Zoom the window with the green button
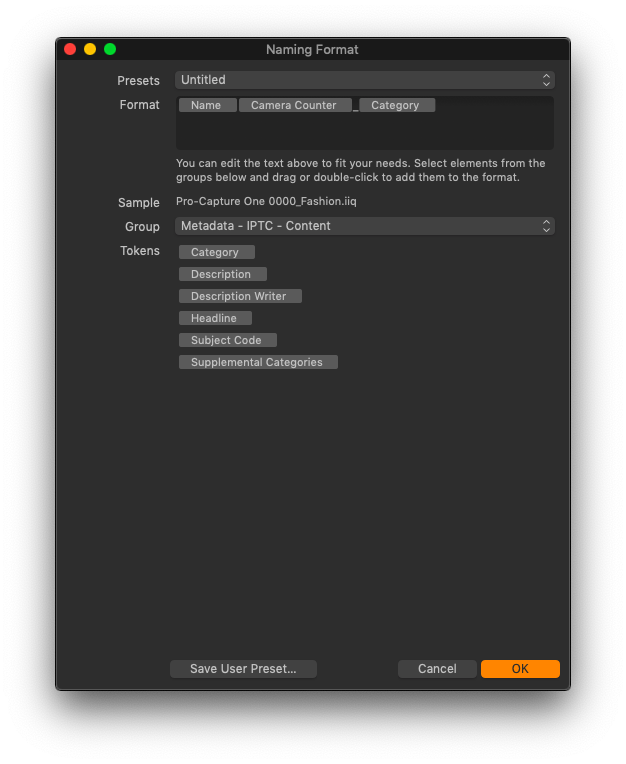Screen dimensions: 626x764 [x=110, y=49]
